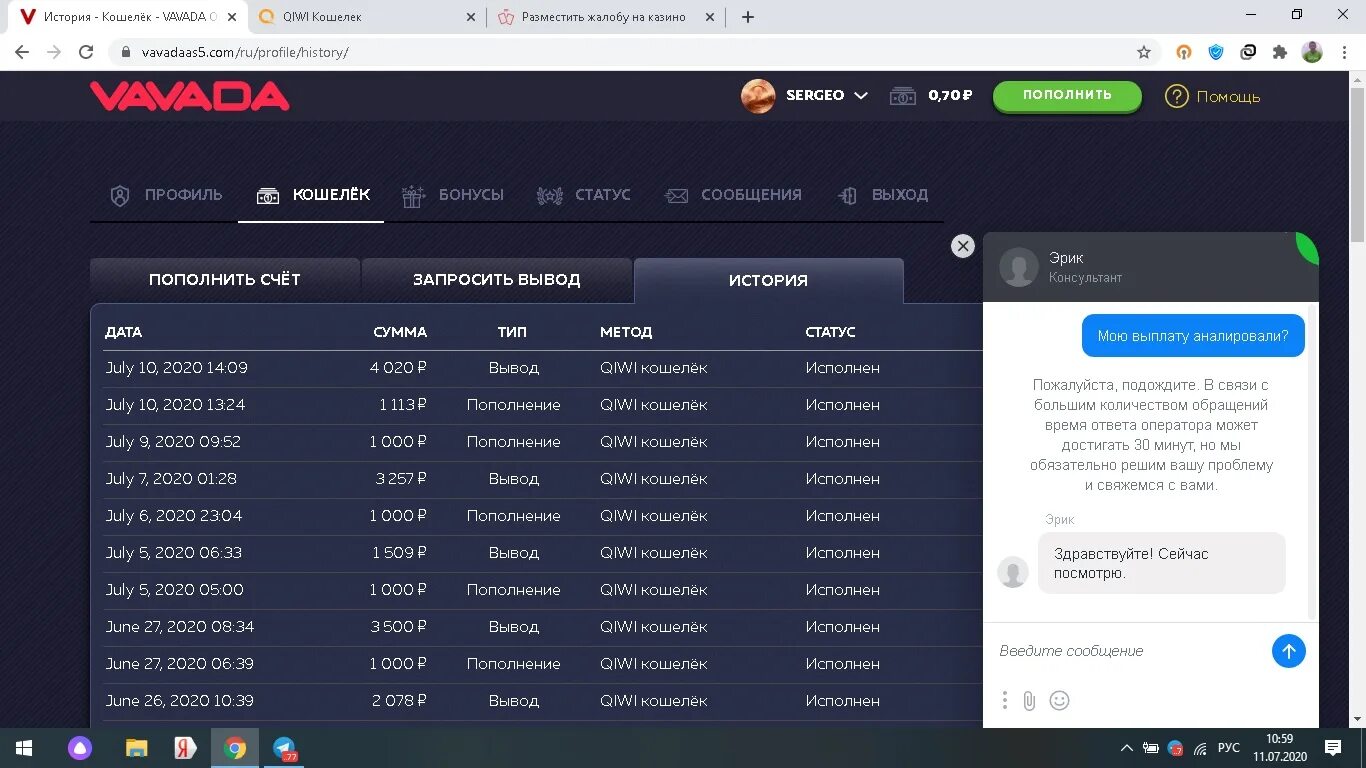Image resolution: width=1366 pixels, height=768 pixels.
Task: Click the 3 500 ₽ amount
Action: (400, 627)
